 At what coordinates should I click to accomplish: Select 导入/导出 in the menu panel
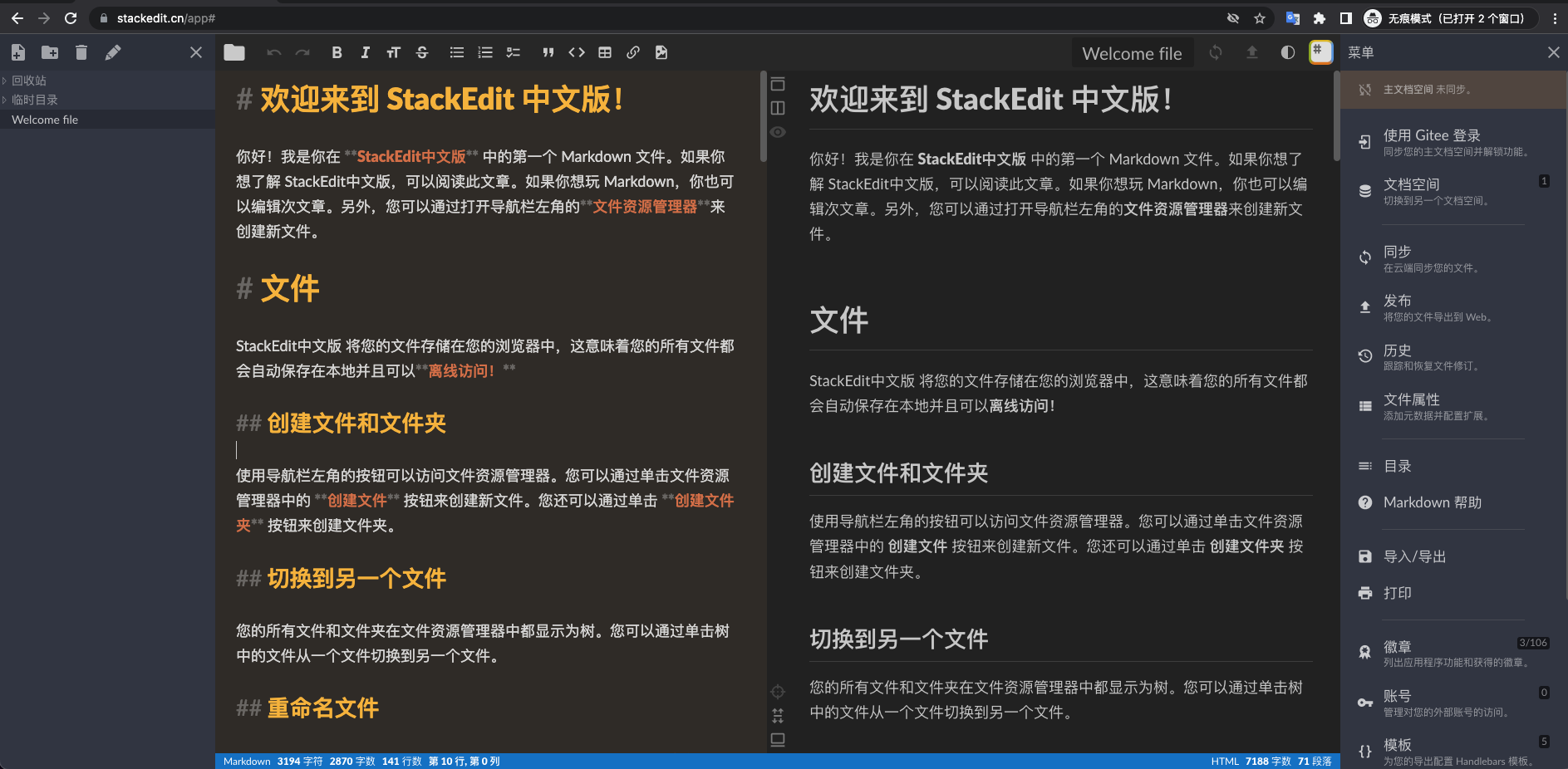pyautogui.click(x=1415, y=556)
